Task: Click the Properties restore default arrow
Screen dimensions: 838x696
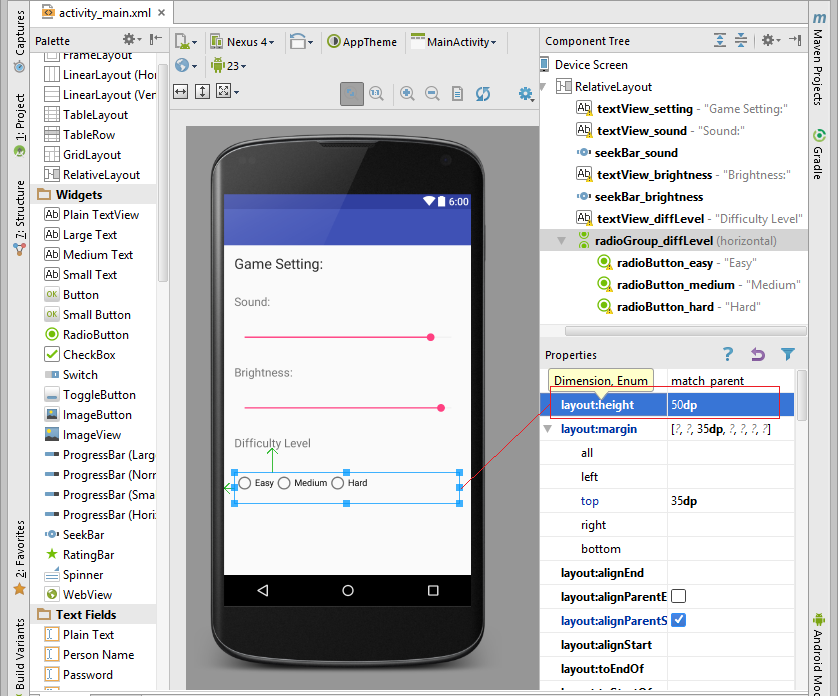Action: pos(758,354)
